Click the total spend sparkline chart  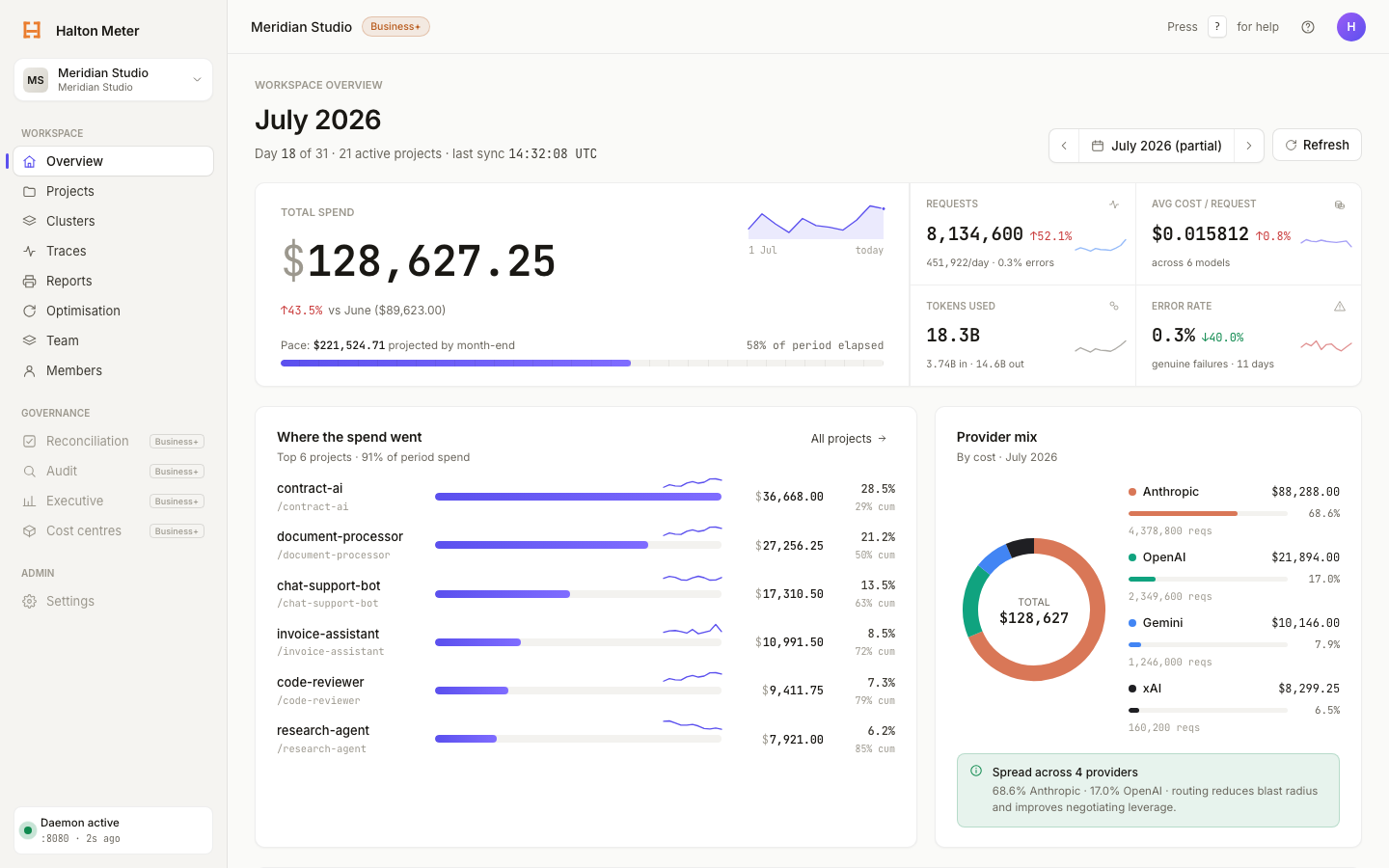click(x=816, y=222)
